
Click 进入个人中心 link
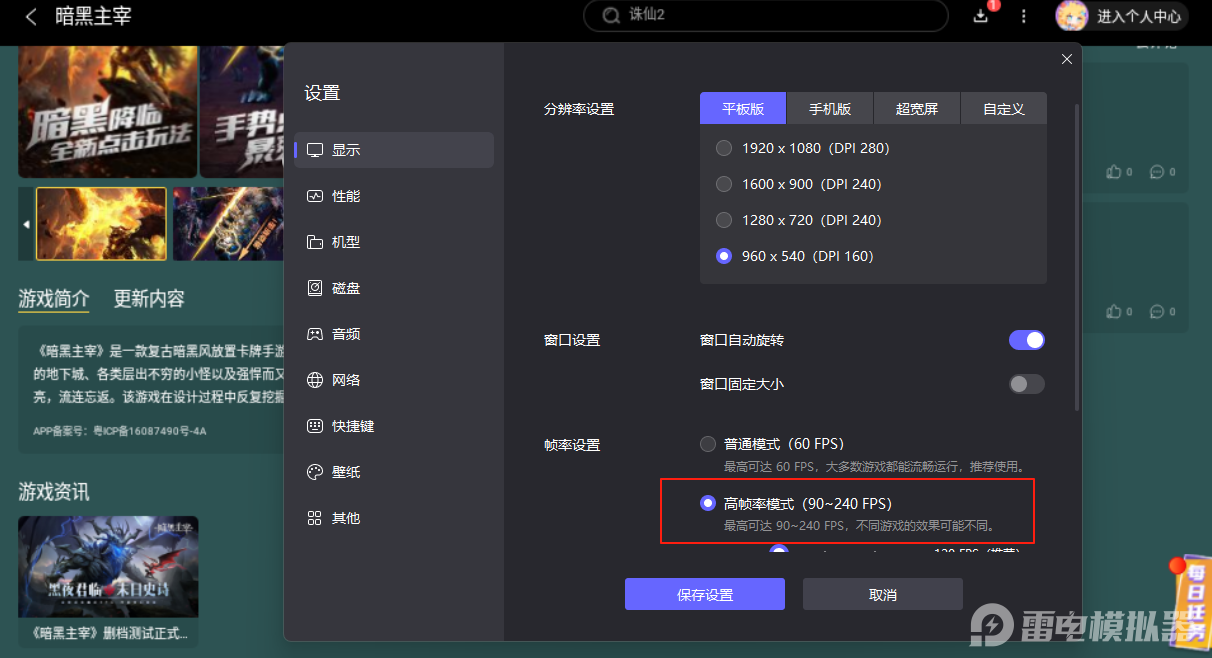click(x=1139, y=16)
